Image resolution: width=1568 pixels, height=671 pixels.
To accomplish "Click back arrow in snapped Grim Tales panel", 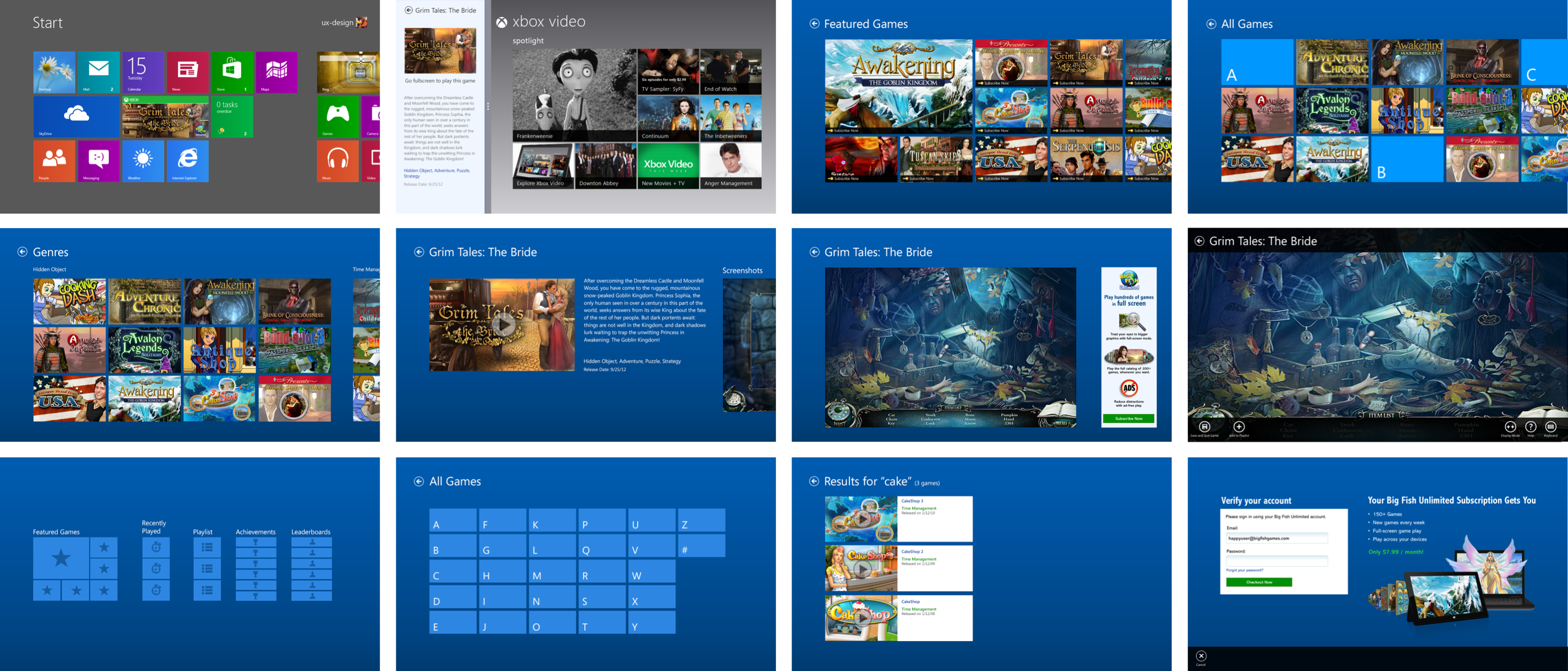I will [408, 10].
